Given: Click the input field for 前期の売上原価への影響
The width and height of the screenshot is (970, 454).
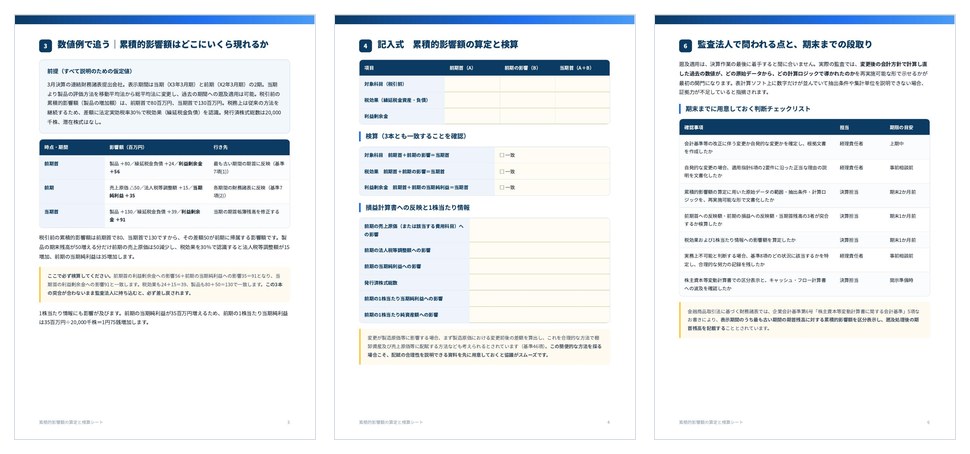Looking at the screenshot, I should [539, 230].
